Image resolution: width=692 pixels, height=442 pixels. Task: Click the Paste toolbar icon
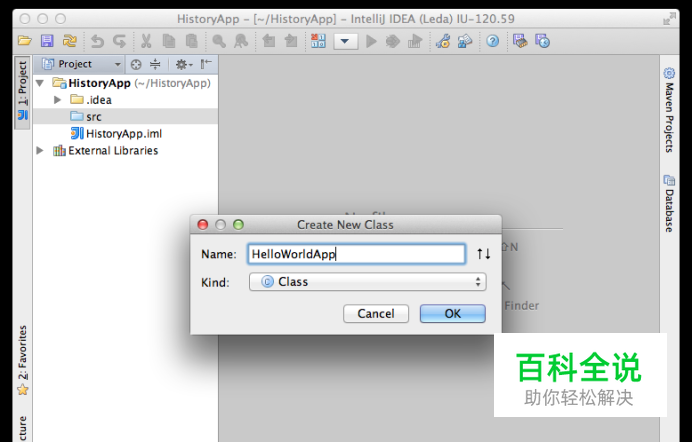(192, 41)
